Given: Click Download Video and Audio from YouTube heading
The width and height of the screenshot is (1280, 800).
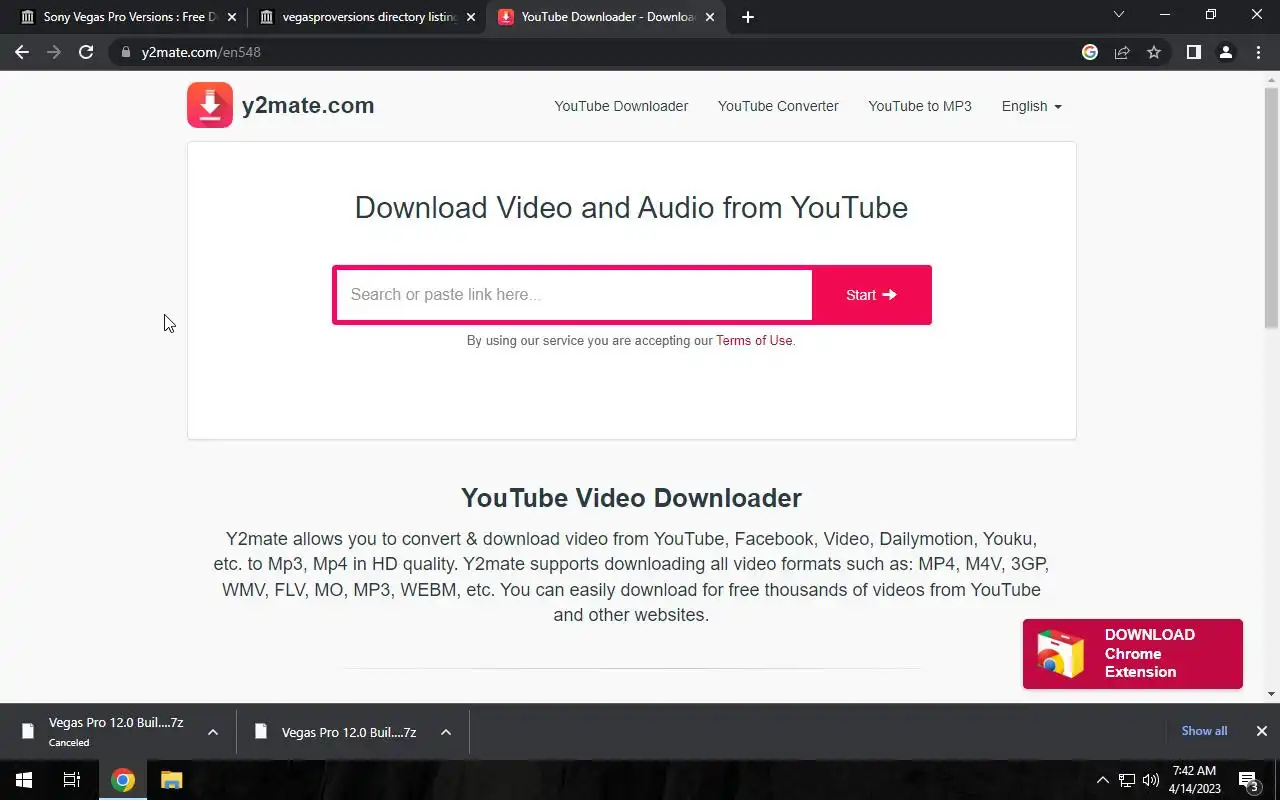Looking at the screenshot, I should point(631,208).
